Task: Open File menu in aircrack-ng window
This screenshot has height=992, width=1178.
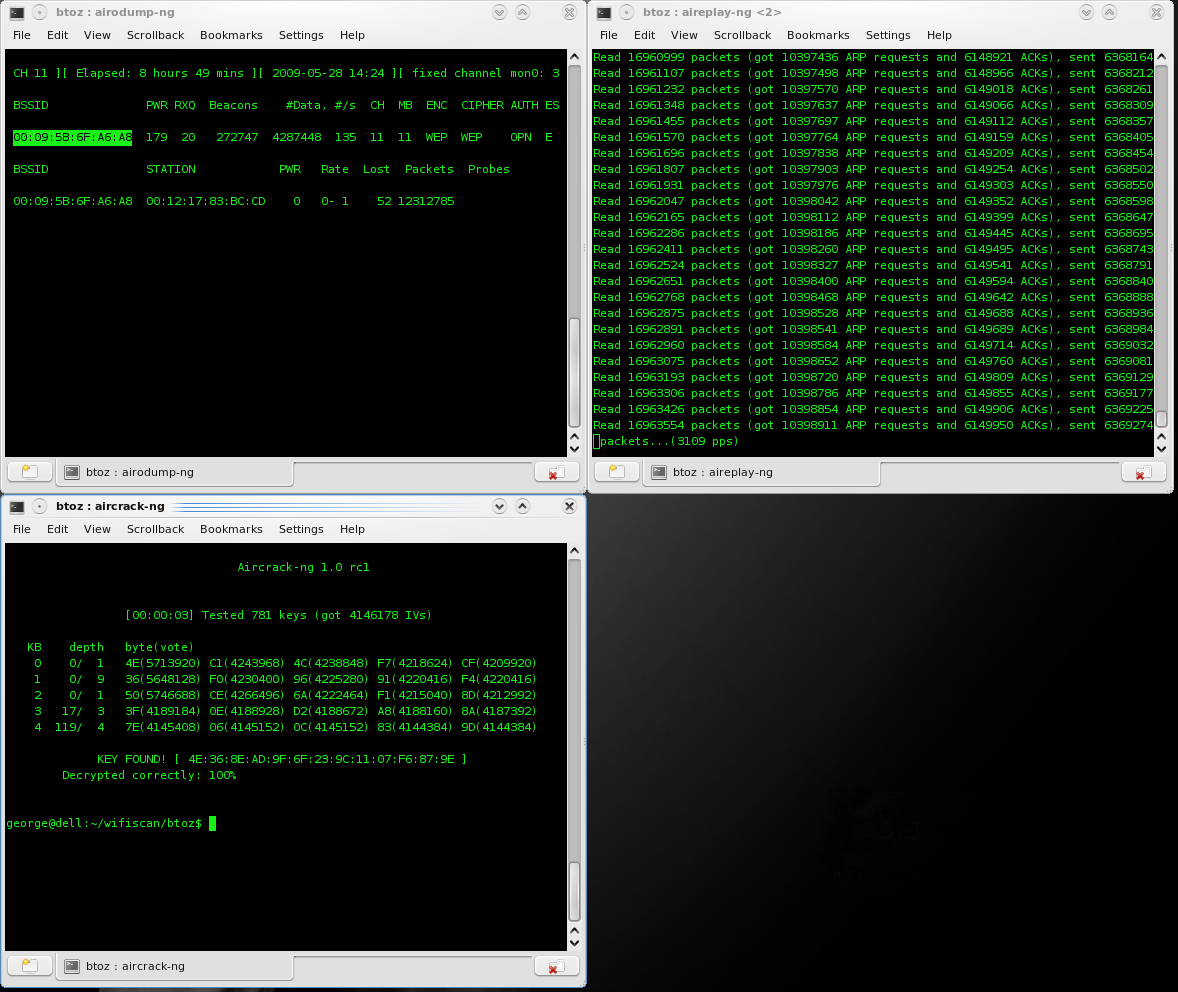Action: point(22,529)
